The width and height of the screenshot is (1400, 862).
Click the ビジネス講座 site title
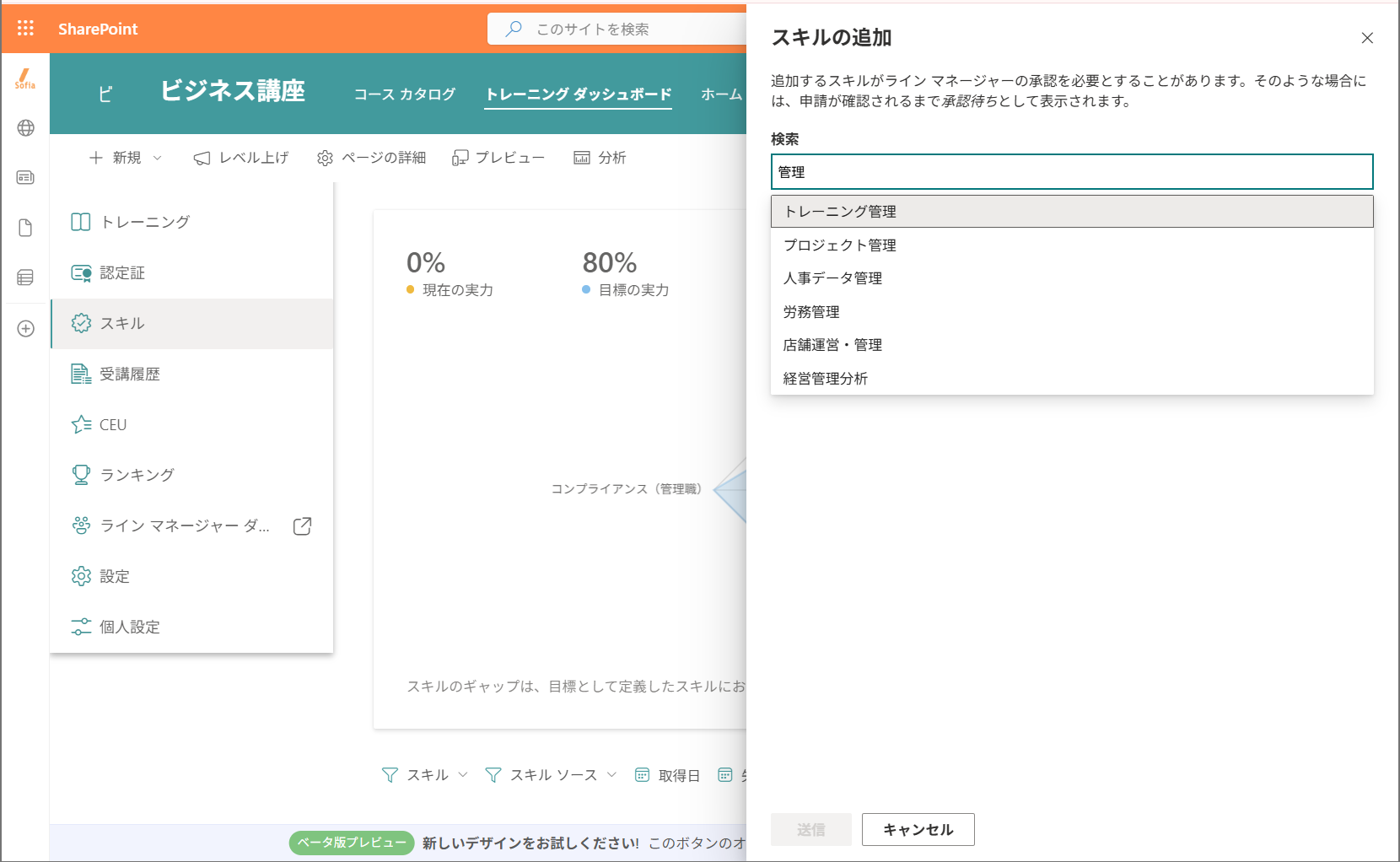233,90
